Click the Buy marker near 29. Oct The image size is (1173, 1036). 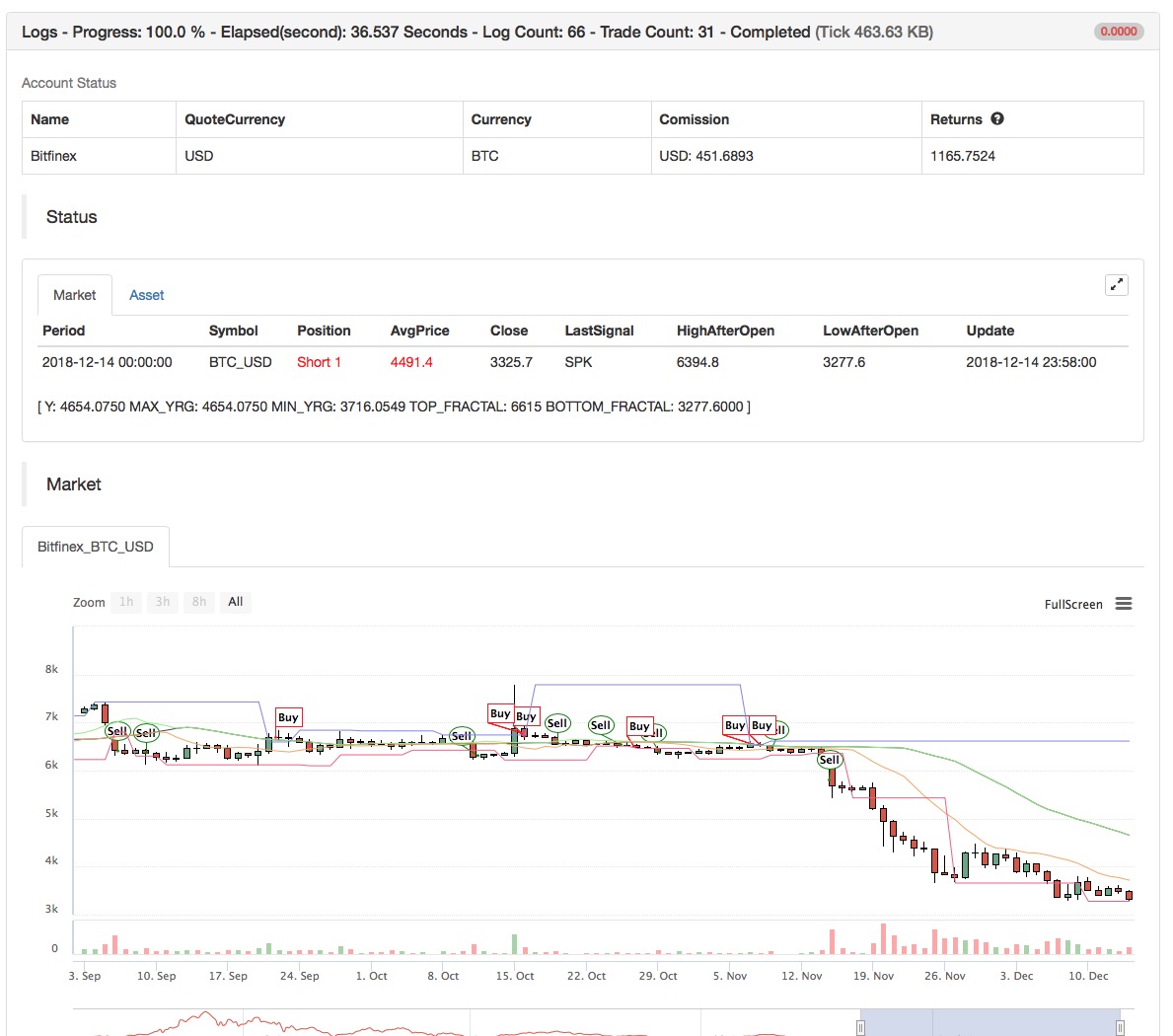pyautogui.click(x=639, y=725)
